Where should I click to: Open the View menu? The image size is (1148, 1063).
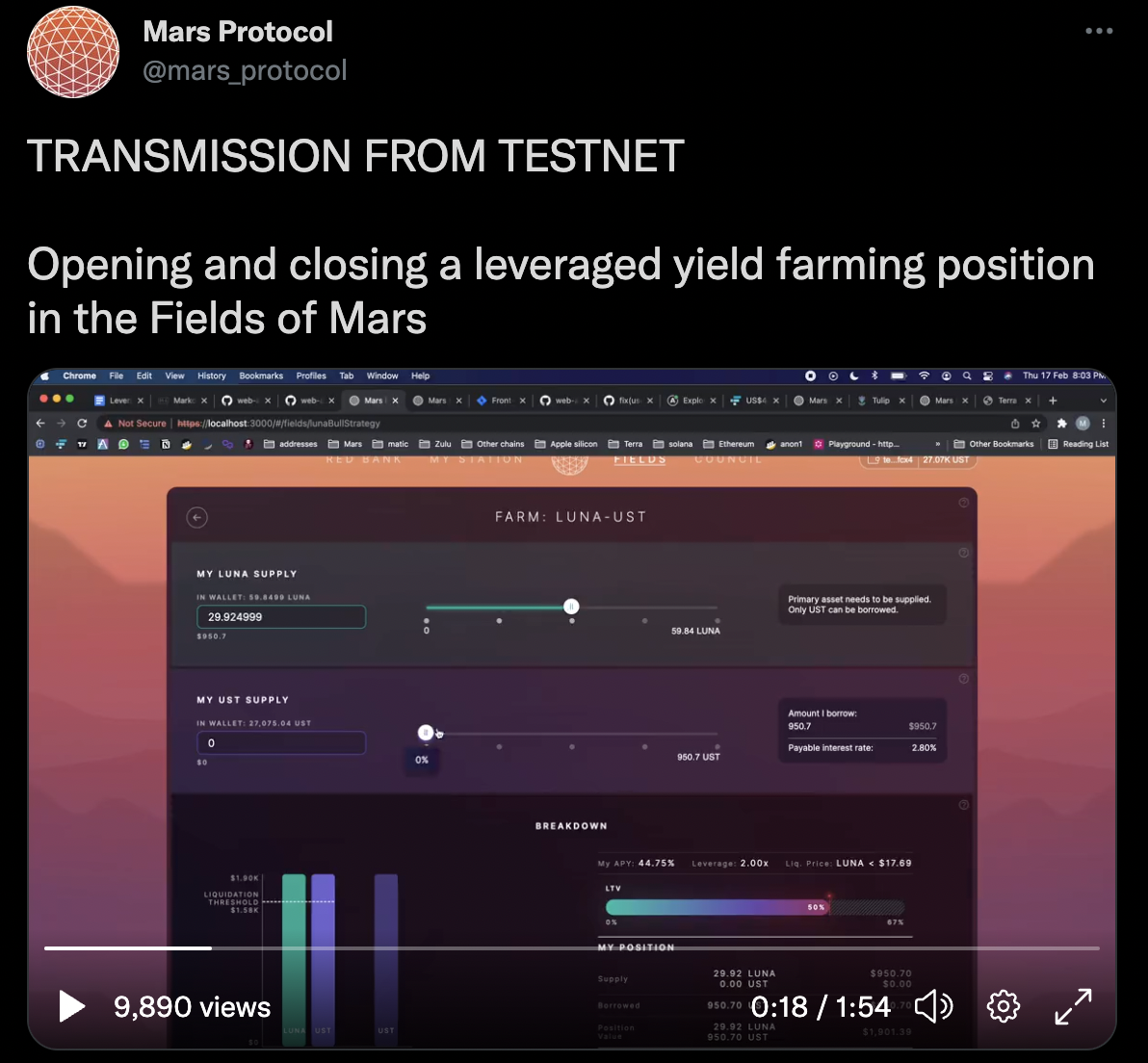coord(175,376)
